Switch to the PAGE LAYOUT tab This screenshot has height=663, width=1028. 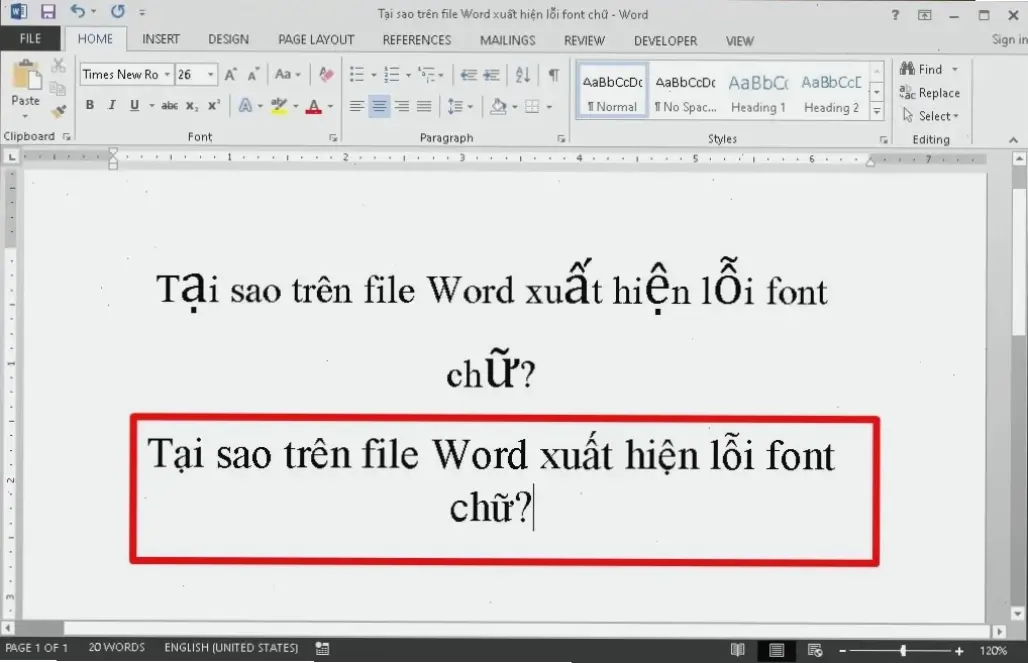(316, 40)
